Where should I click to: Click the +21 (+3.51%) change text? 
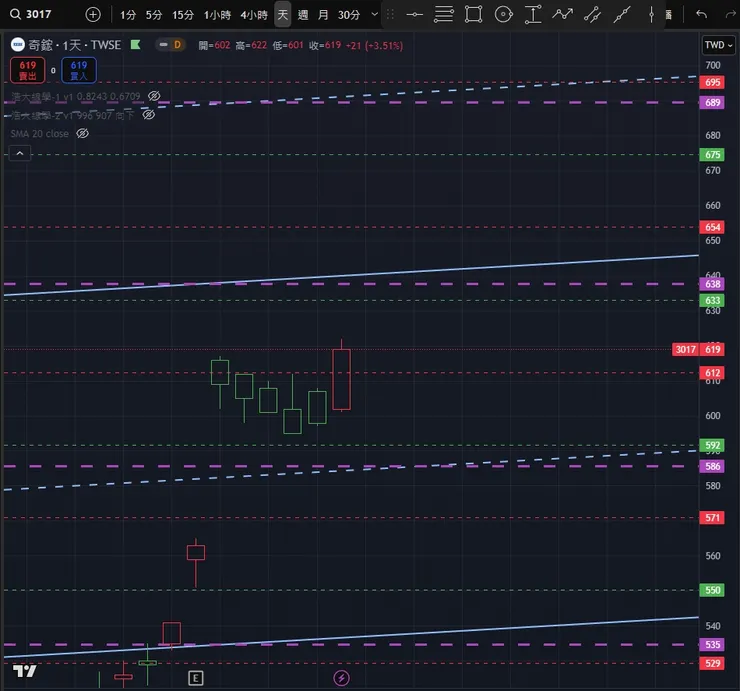point(374,45)
